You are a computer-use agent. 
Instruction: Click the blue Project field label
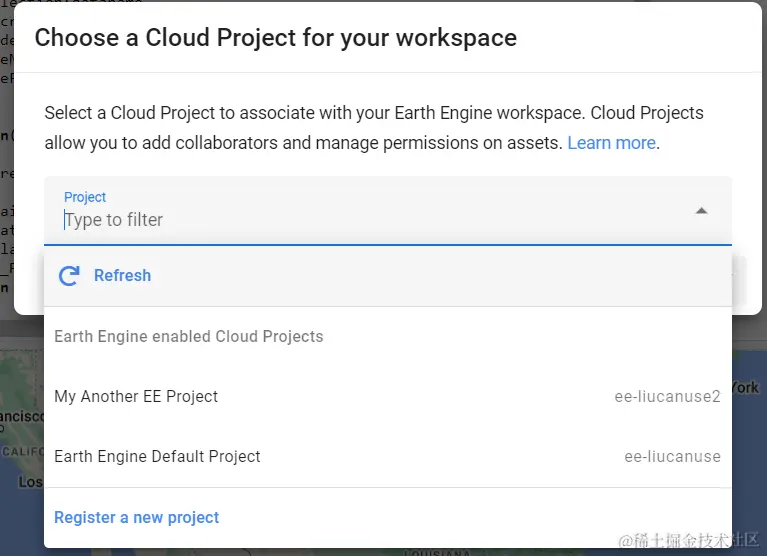click(x=85, y=198)
